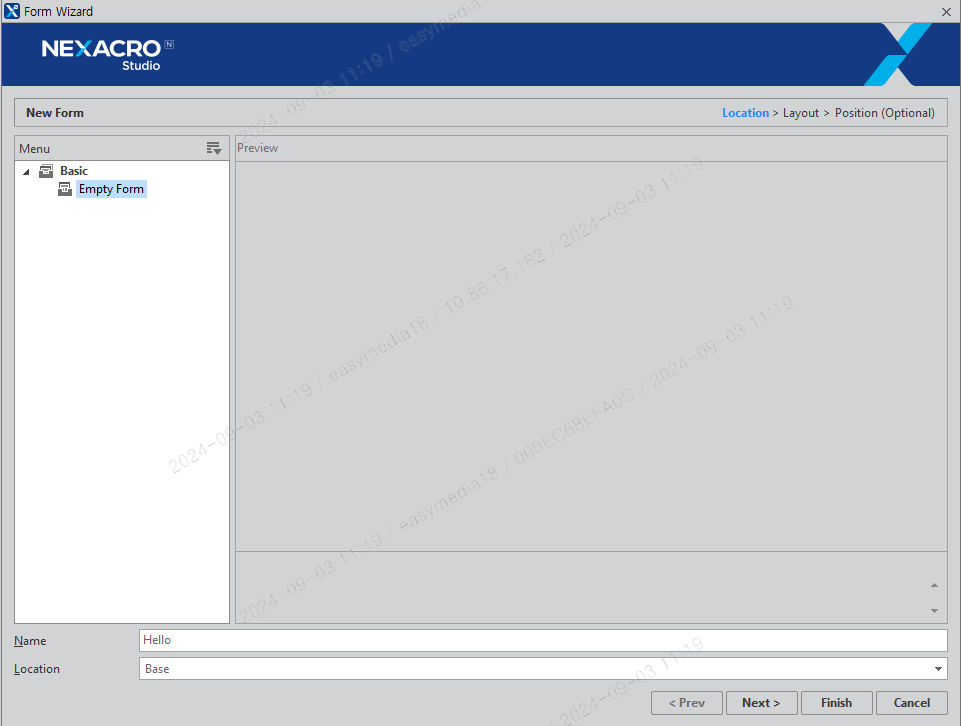961x726 pixels.
Task: Click the Preview panel label
Action: pyautogui.click(x=257, y=148)
